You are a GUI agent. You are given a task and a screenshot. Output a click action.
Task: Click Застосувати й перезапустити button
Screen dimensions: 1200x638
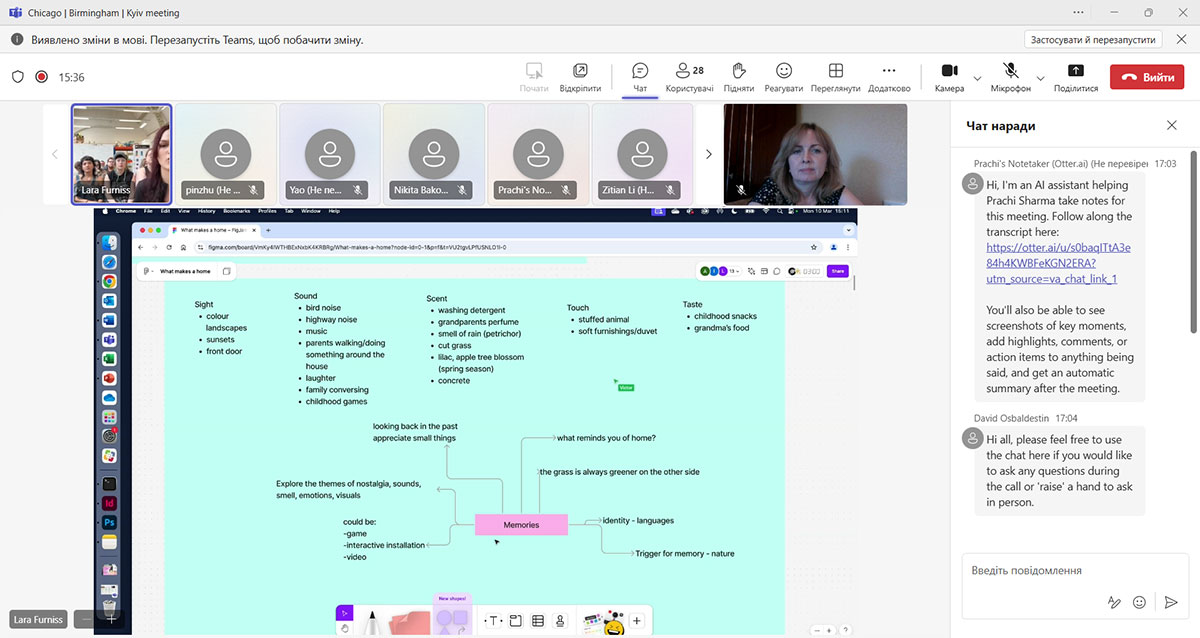point(1093,40)
